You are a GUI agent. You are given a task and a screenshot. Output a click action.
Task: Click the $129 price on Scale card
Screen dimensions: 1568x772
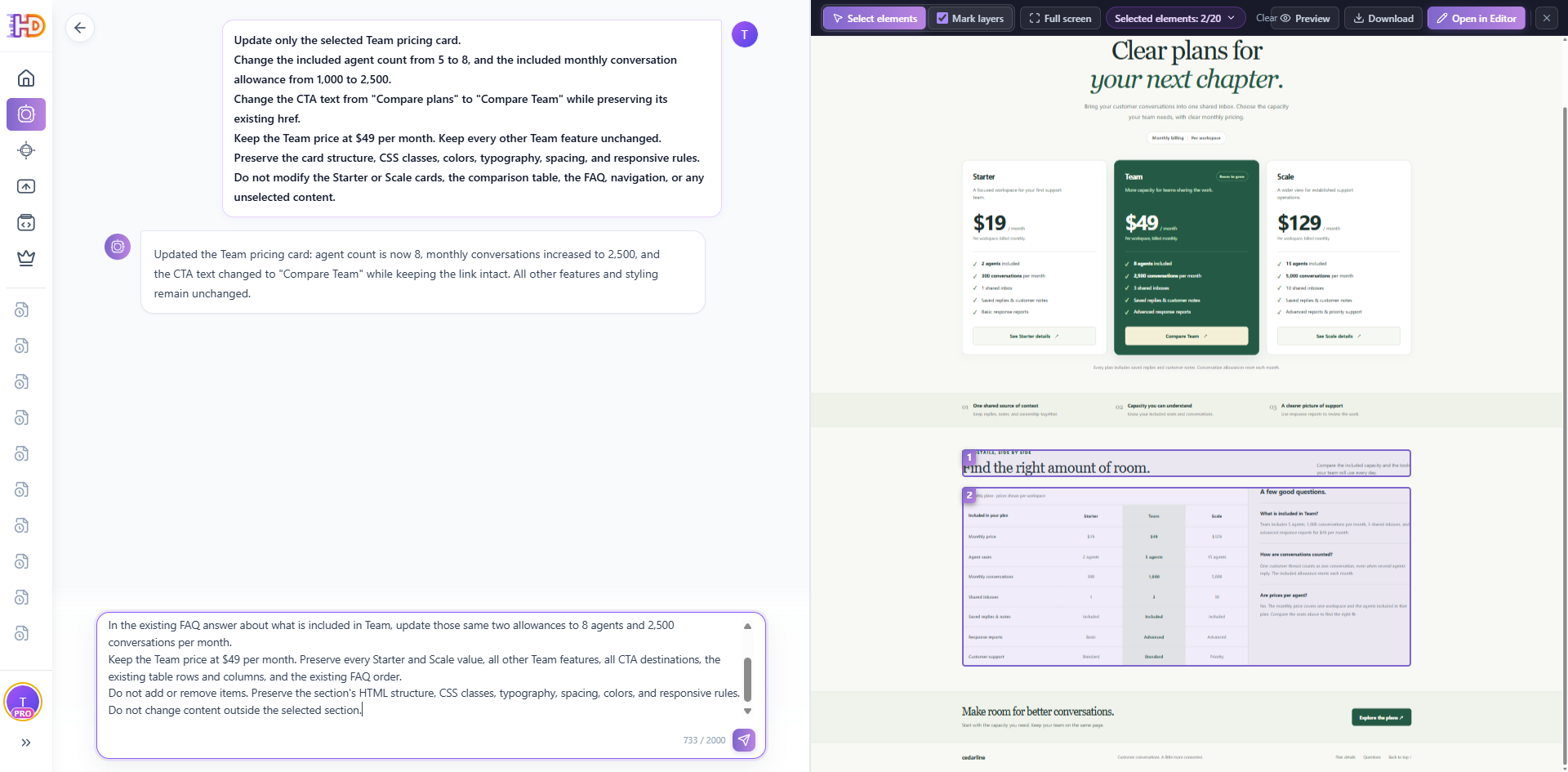1299,223
